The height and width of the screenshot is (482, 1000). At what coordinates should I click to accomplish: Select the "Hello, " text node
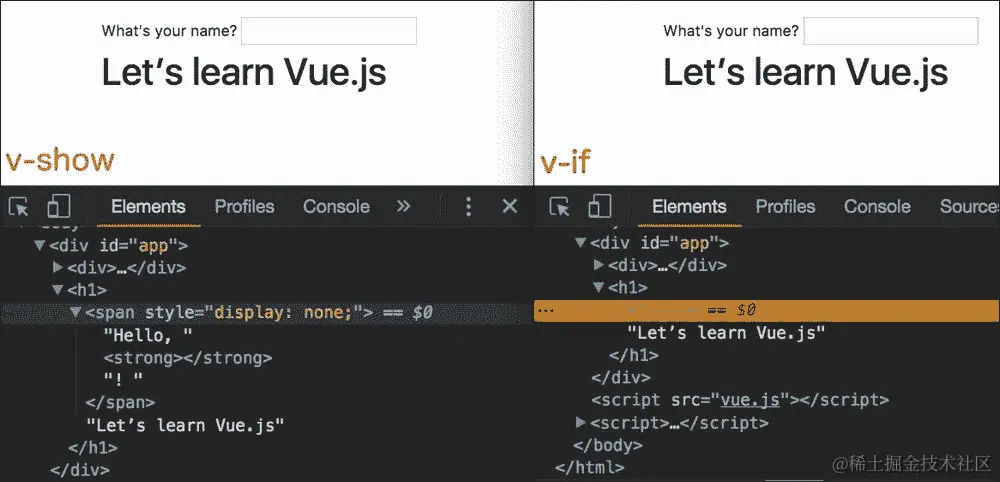pyautogui.click(x=148, y=335)
